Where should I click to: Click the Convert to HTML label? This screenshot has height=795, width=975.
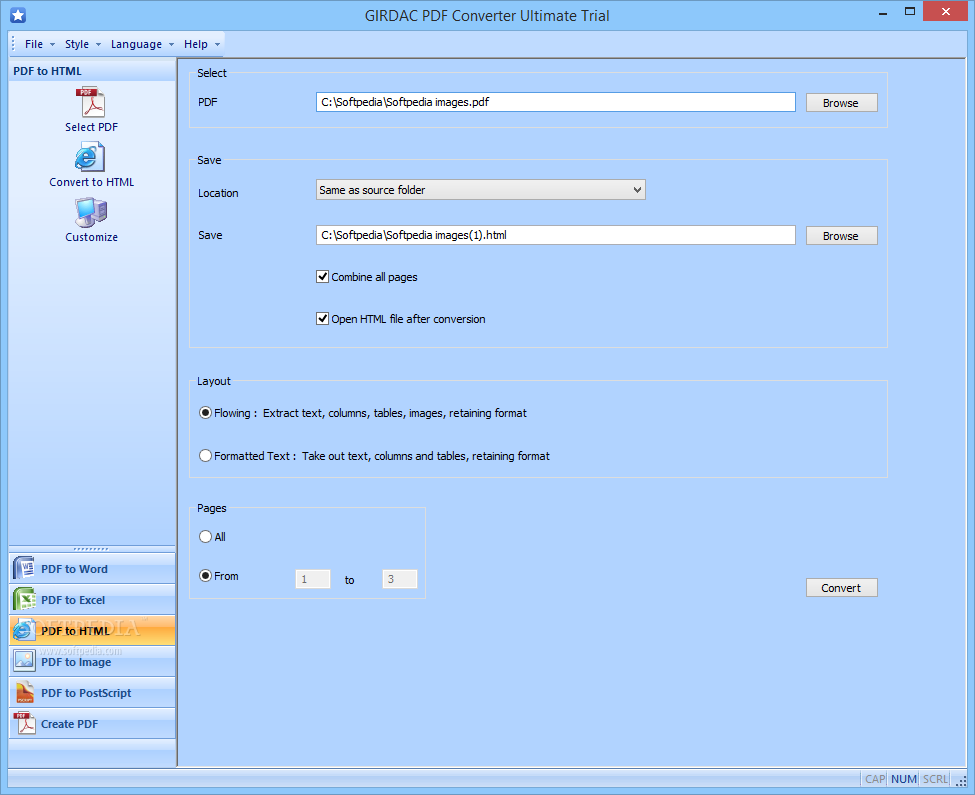pyautogui.click(x=91, y=182)
